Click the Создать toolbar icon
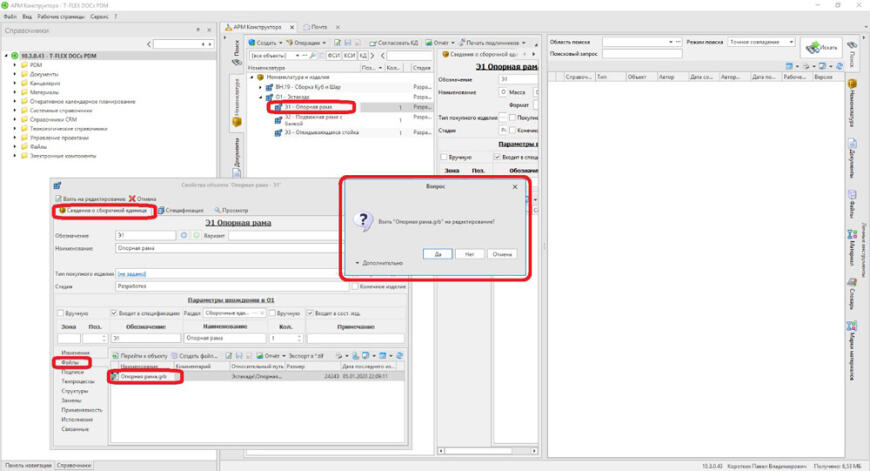The height and width of the screenshot is (471, 870). click(x=252, y=43)
